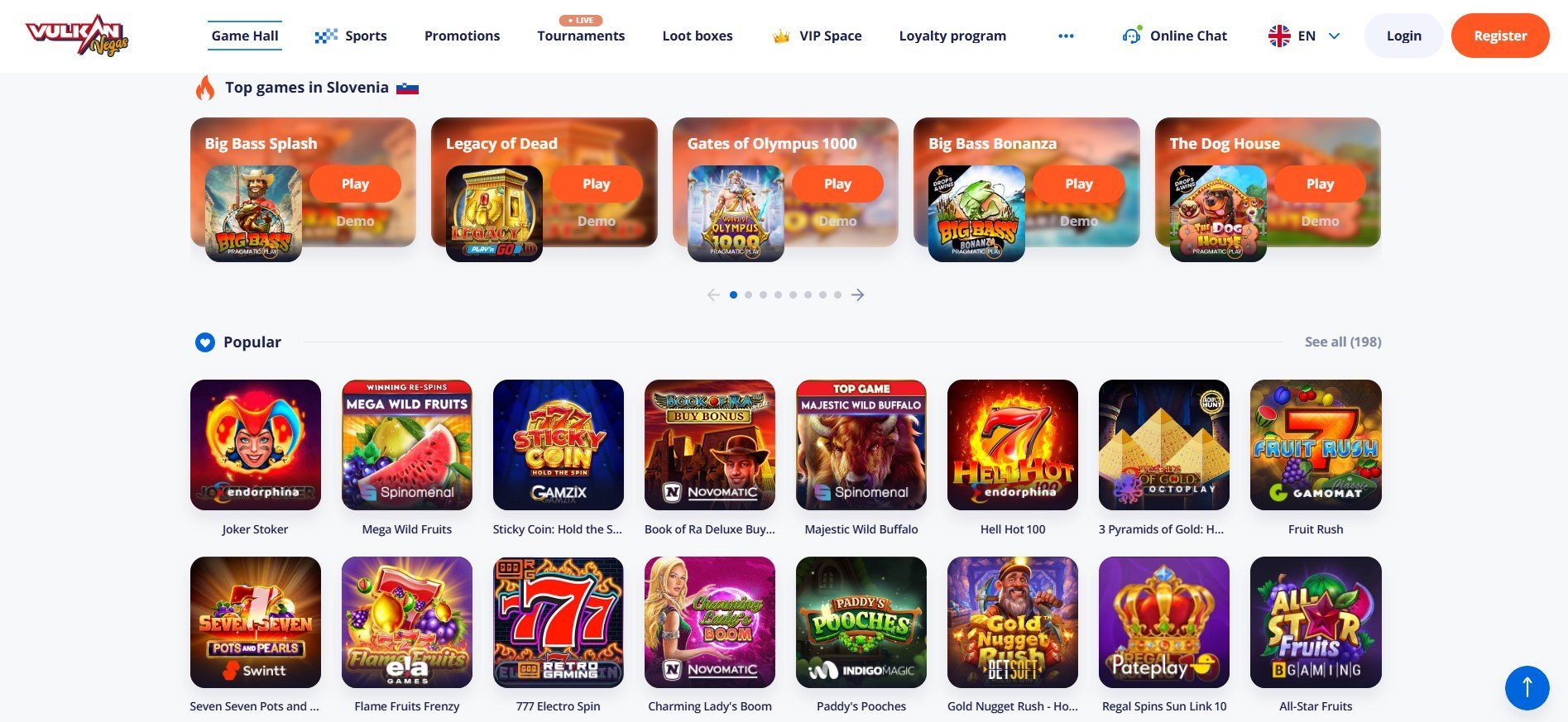Open the three-dots more menu

[1066, 36]
